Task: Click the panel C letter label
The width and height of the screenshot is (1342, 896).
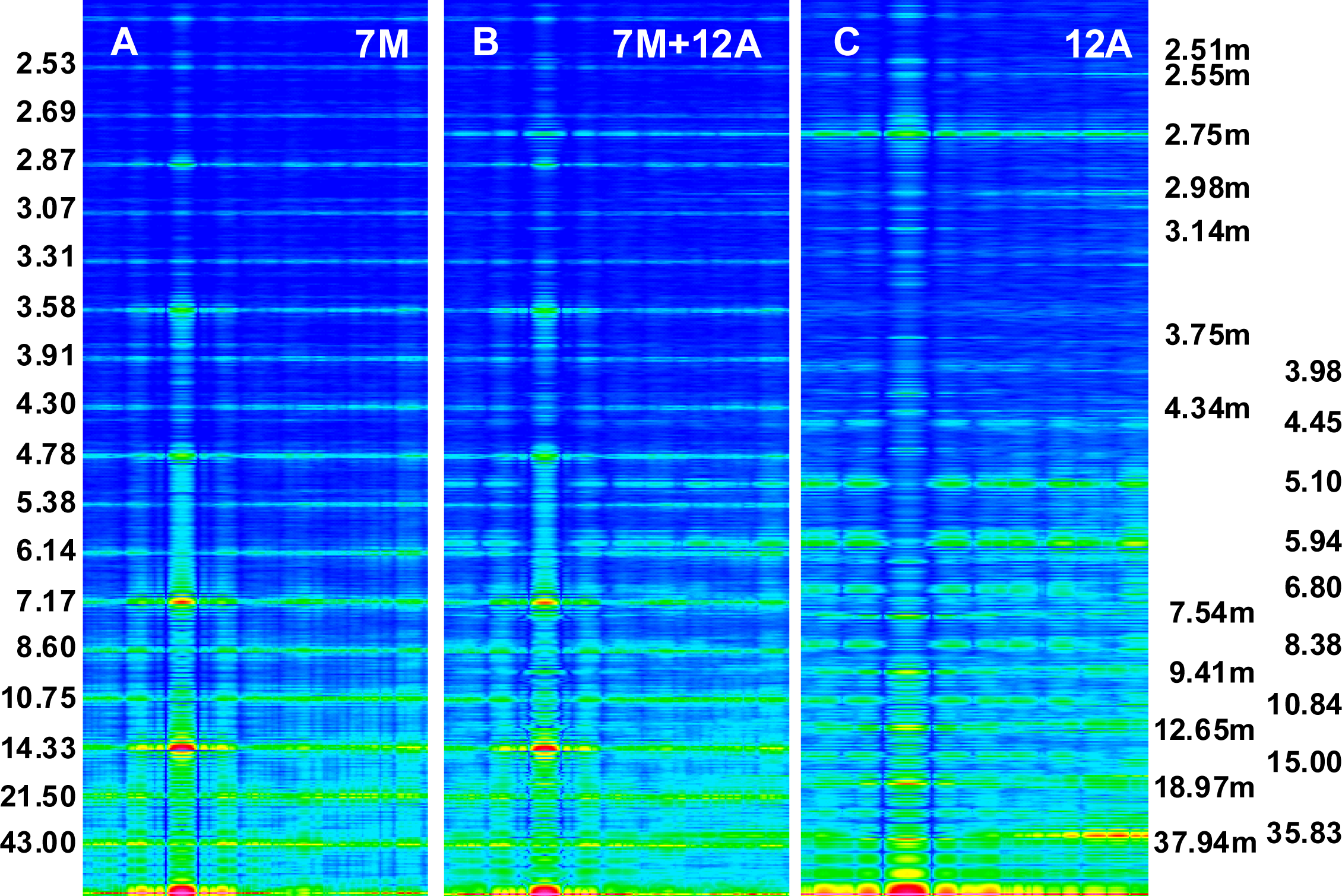Action: pos(846,42)
